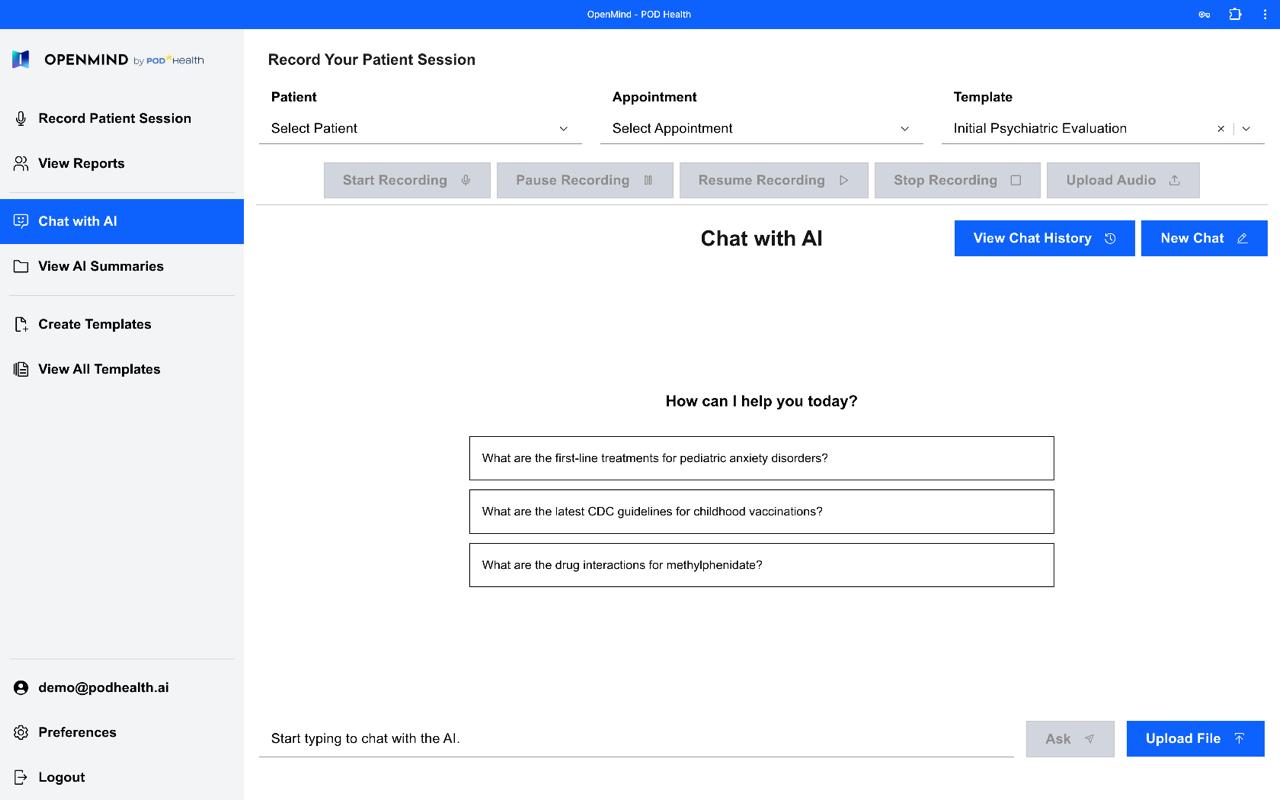This screenshot has width=1280, height=800.
Task: Open the extensions puzzle icon
Action: click(1235, 14)
